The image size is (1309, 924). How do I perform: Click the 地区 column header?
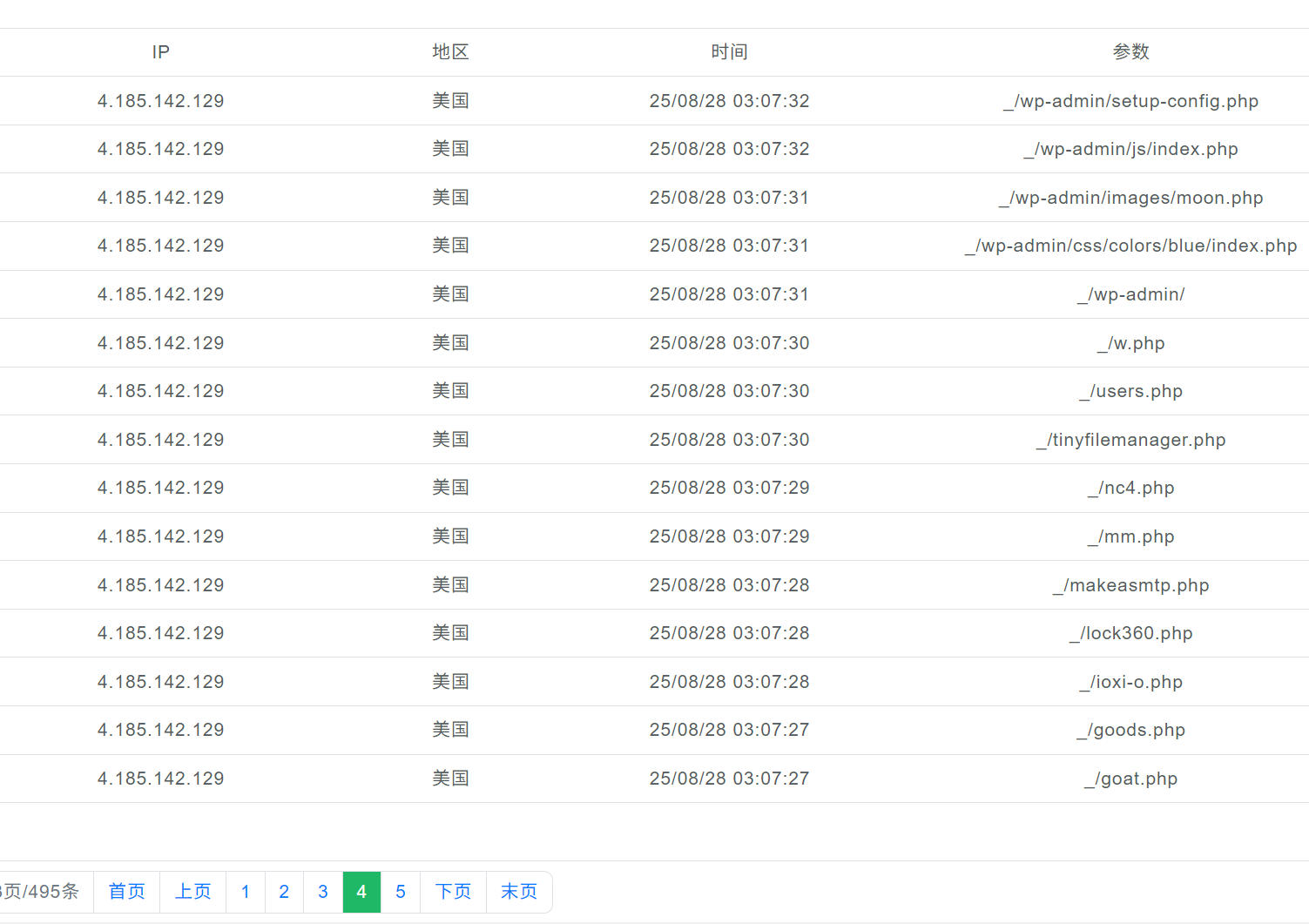450,51
